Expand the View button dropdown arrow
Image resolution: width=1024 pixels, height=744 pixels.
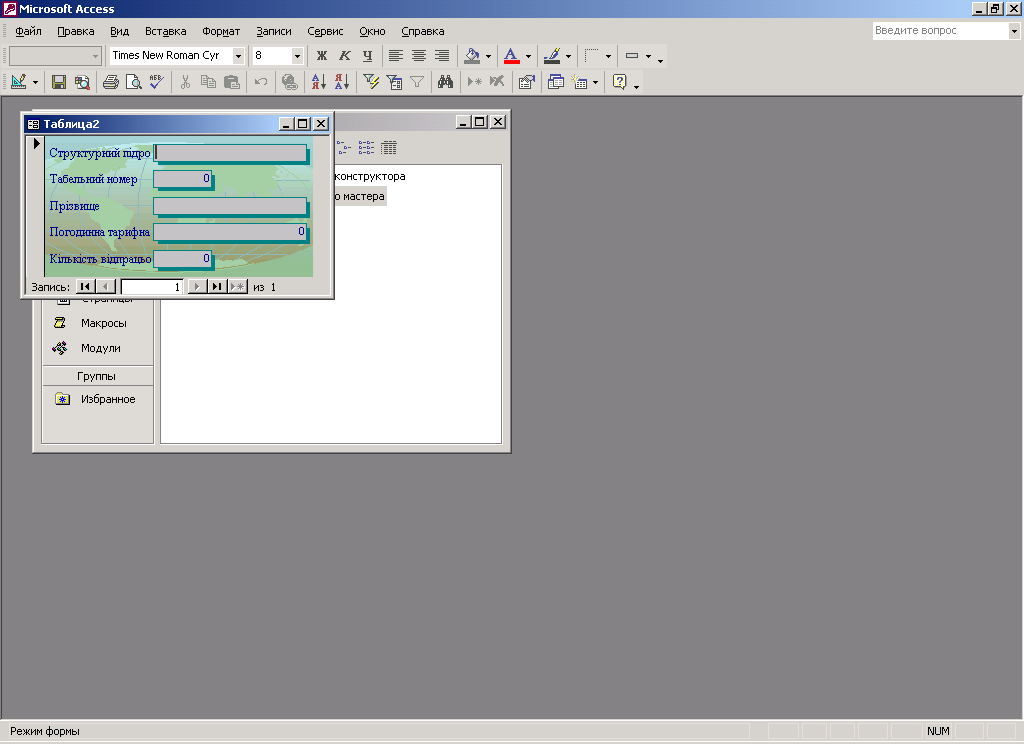click(35, 82)
